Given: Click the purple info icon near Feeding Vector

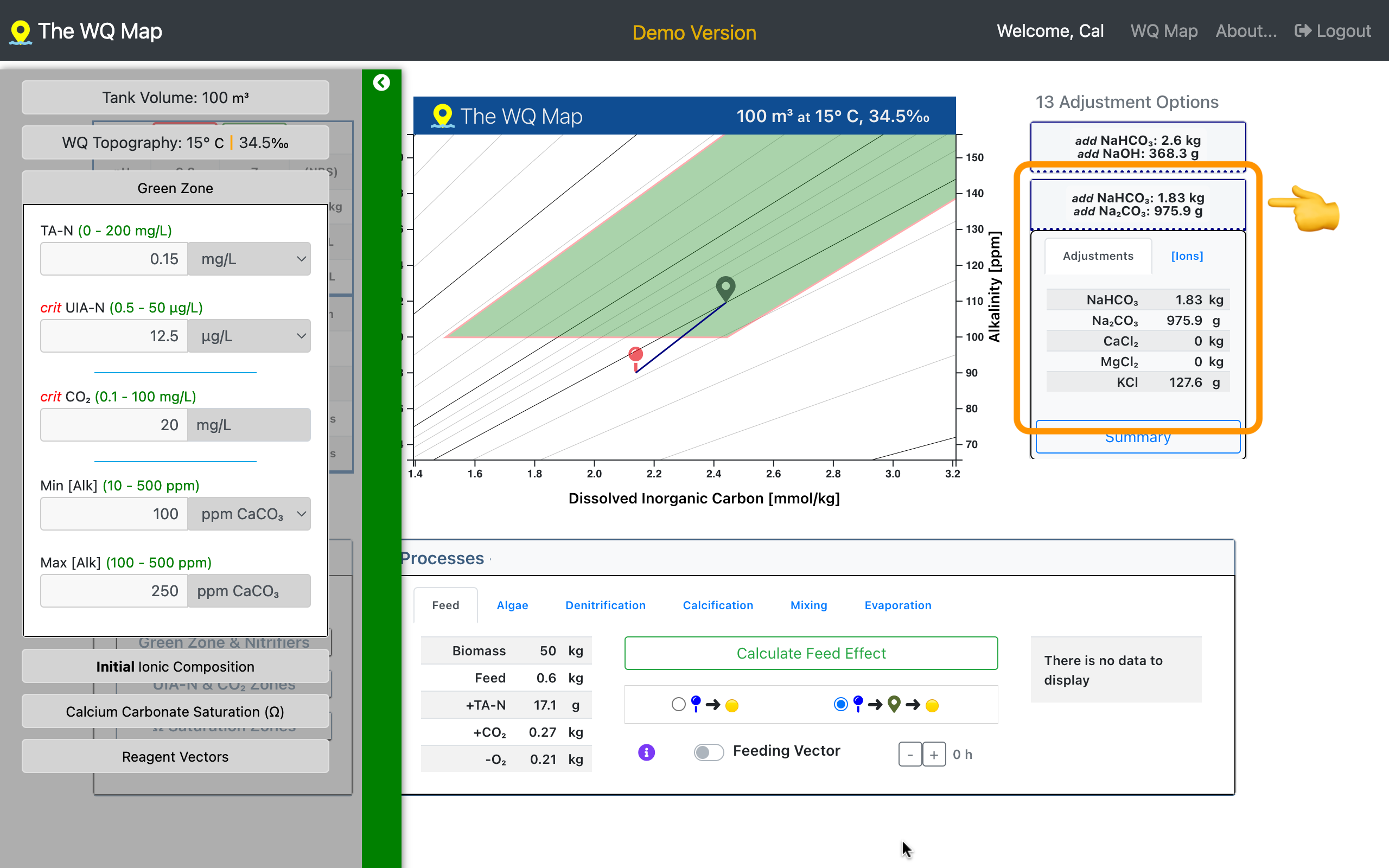Looking at the screenshot, I should click(x=646, y=752).
